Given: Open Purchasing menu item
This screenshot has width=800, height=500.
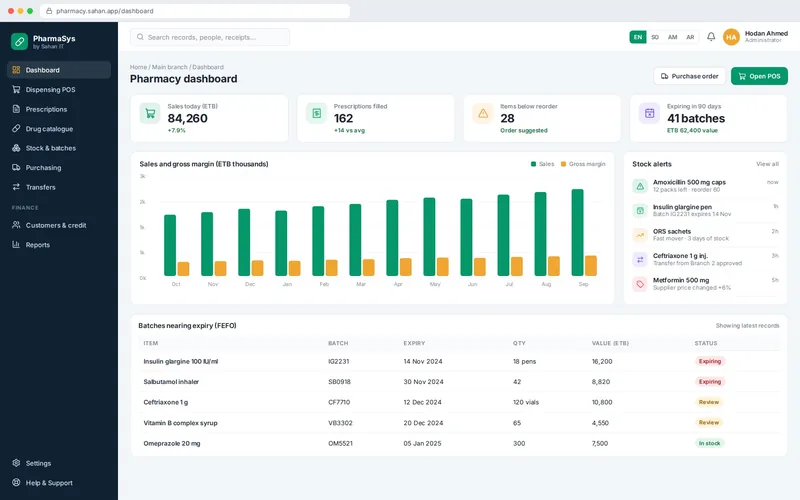Looking at the screenshot, I should pyautogui.click(x=59, y=167).
